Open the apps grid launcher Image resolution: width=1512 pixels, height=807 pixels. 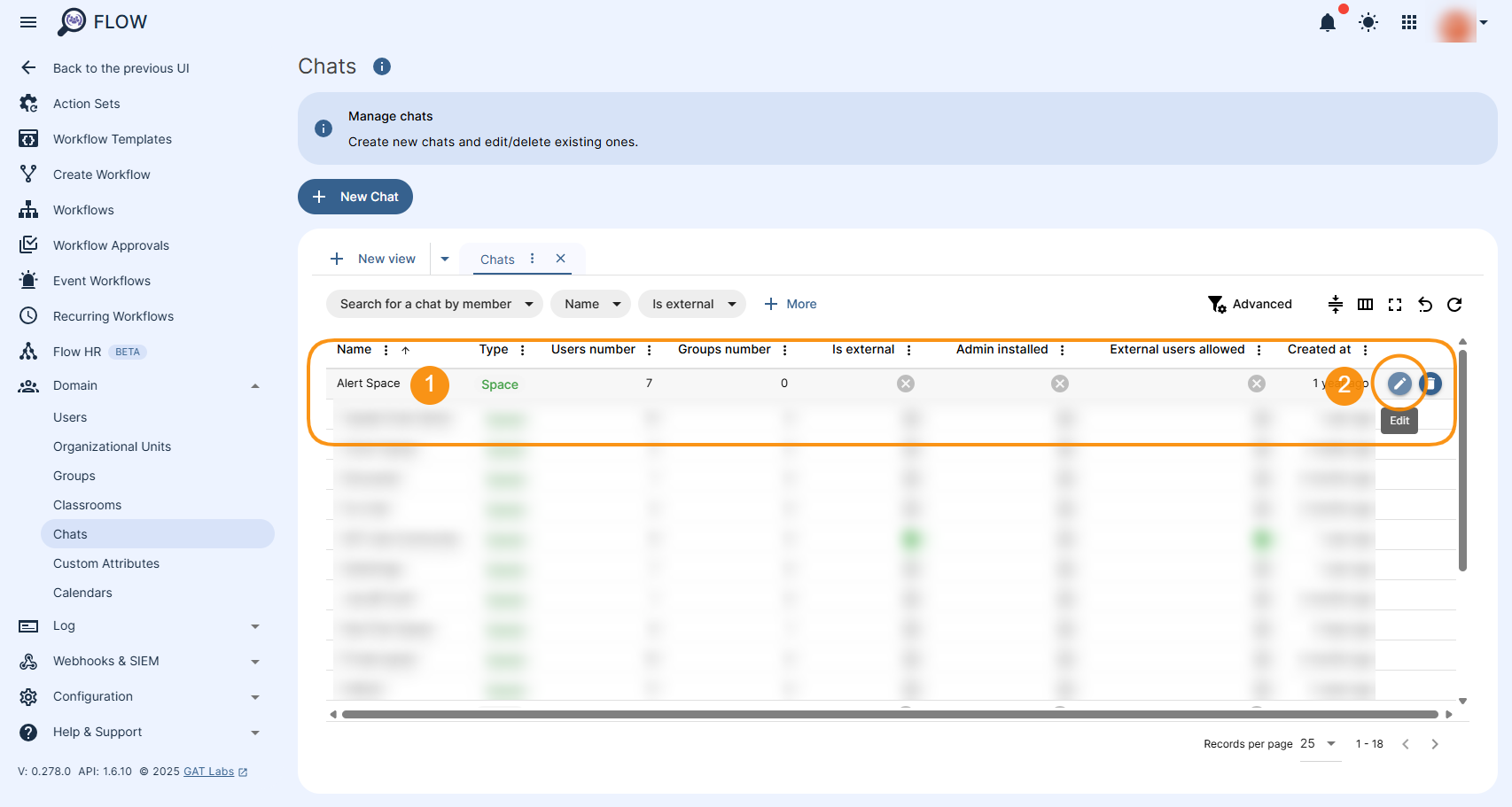[x=1408, y=23]
